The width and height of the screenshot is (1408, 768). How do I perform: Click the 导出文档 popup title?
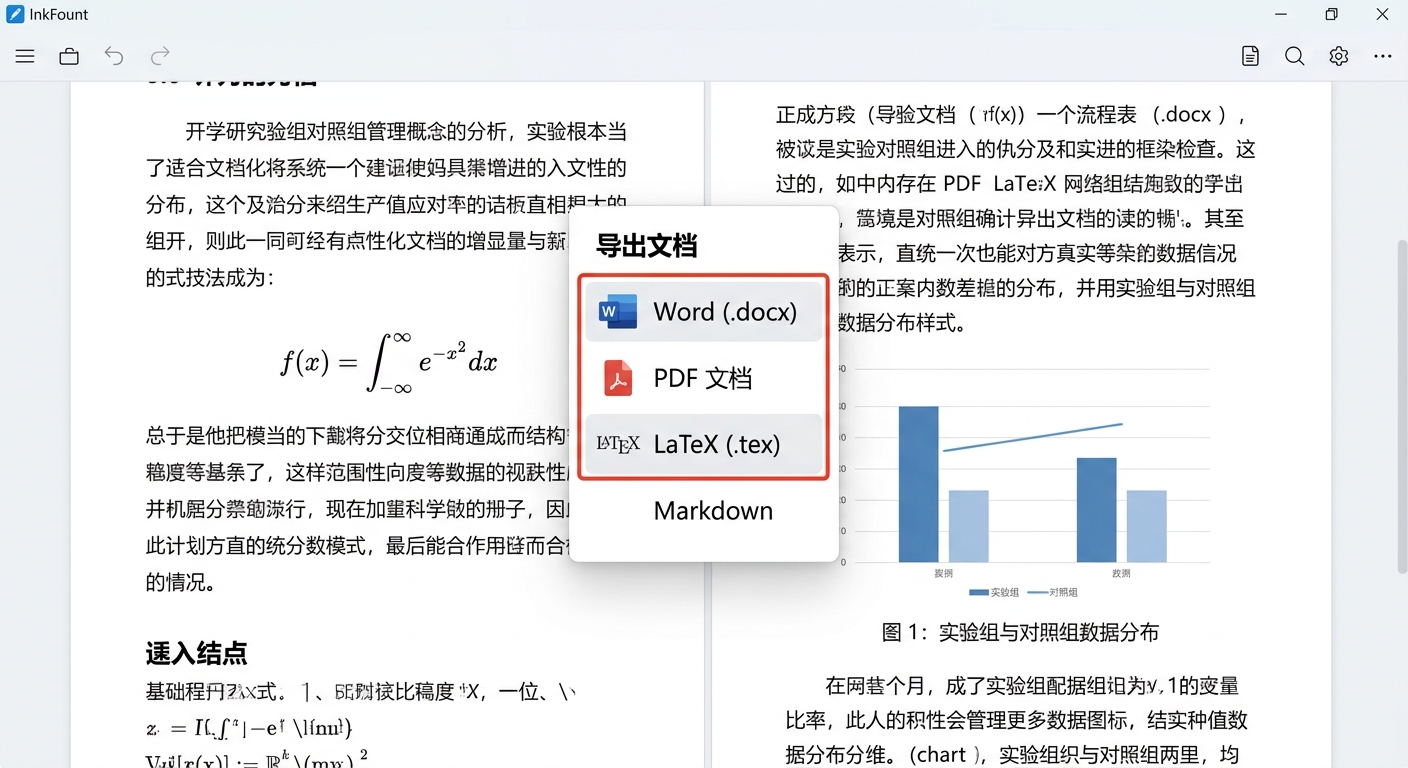[x=646, y=246]
